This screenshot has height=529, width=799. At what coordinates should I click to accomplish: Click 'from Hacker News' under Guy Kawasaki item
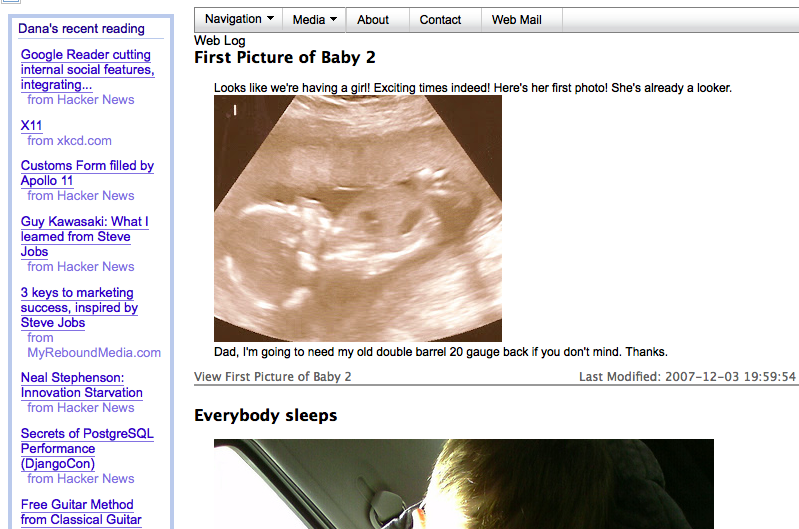point(81,267)
